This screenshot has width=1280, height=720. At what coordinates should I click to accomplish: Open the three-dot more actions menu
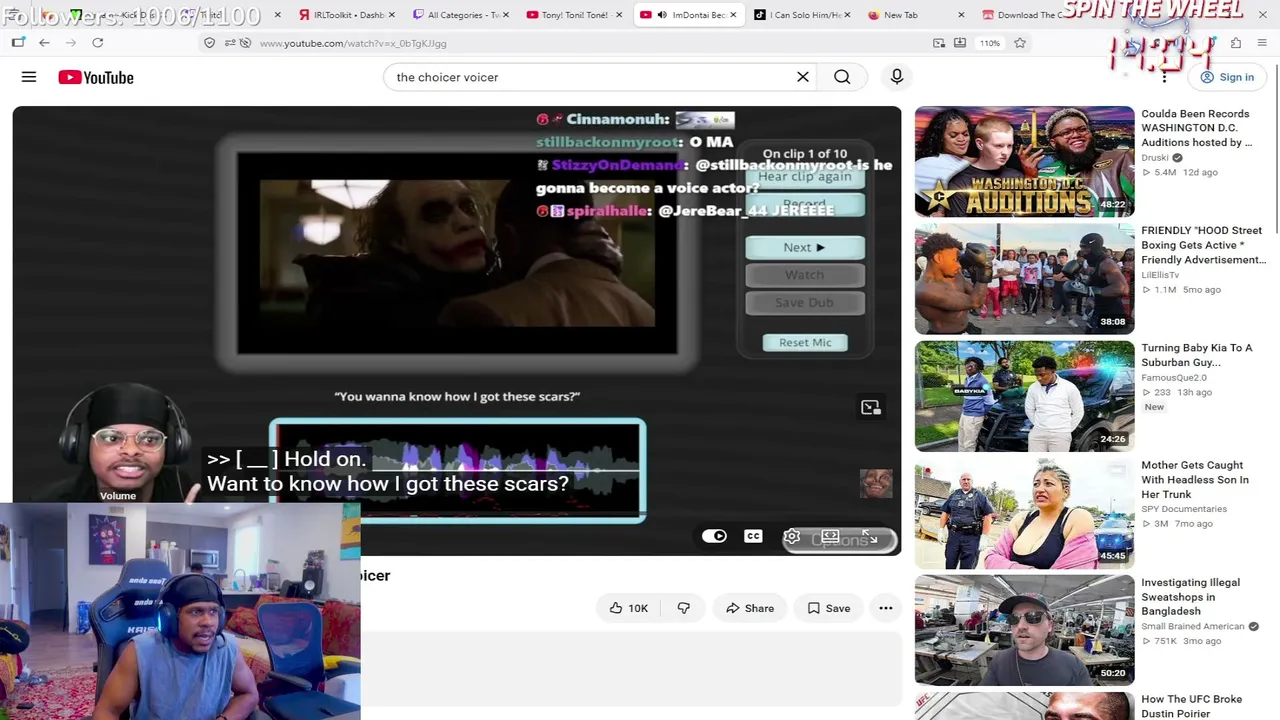(886, 608)
